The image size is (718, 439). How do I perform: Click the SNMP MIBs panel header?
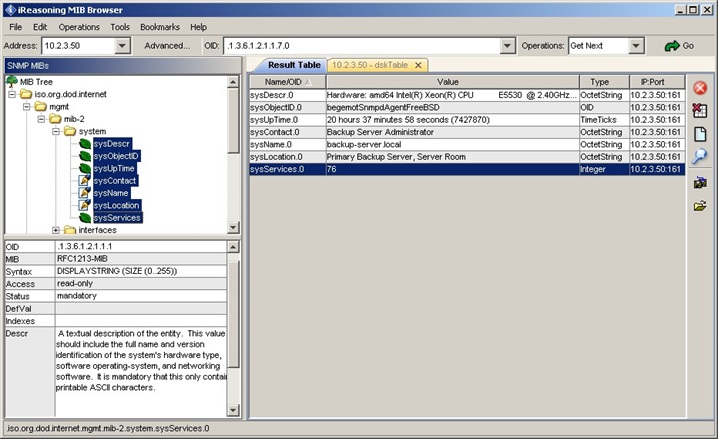click(123, 65)
